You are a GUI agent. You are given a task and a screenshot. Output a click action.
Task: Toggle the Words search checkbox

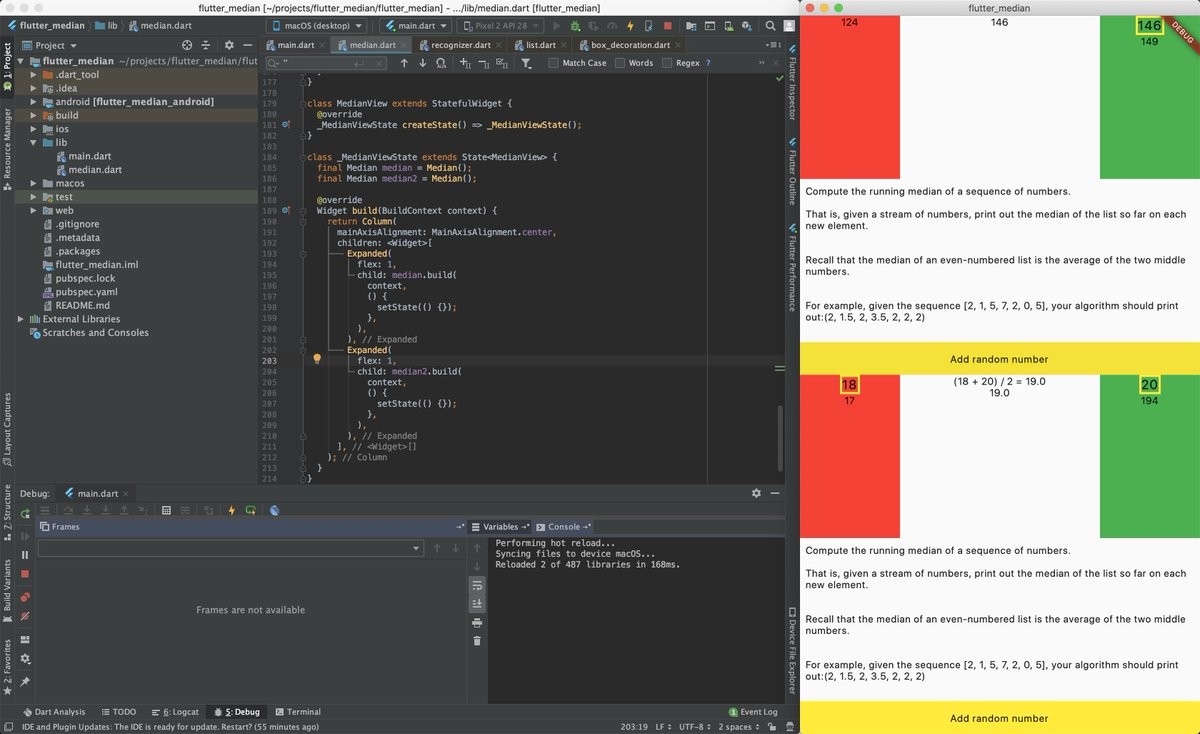click(620, 63)
